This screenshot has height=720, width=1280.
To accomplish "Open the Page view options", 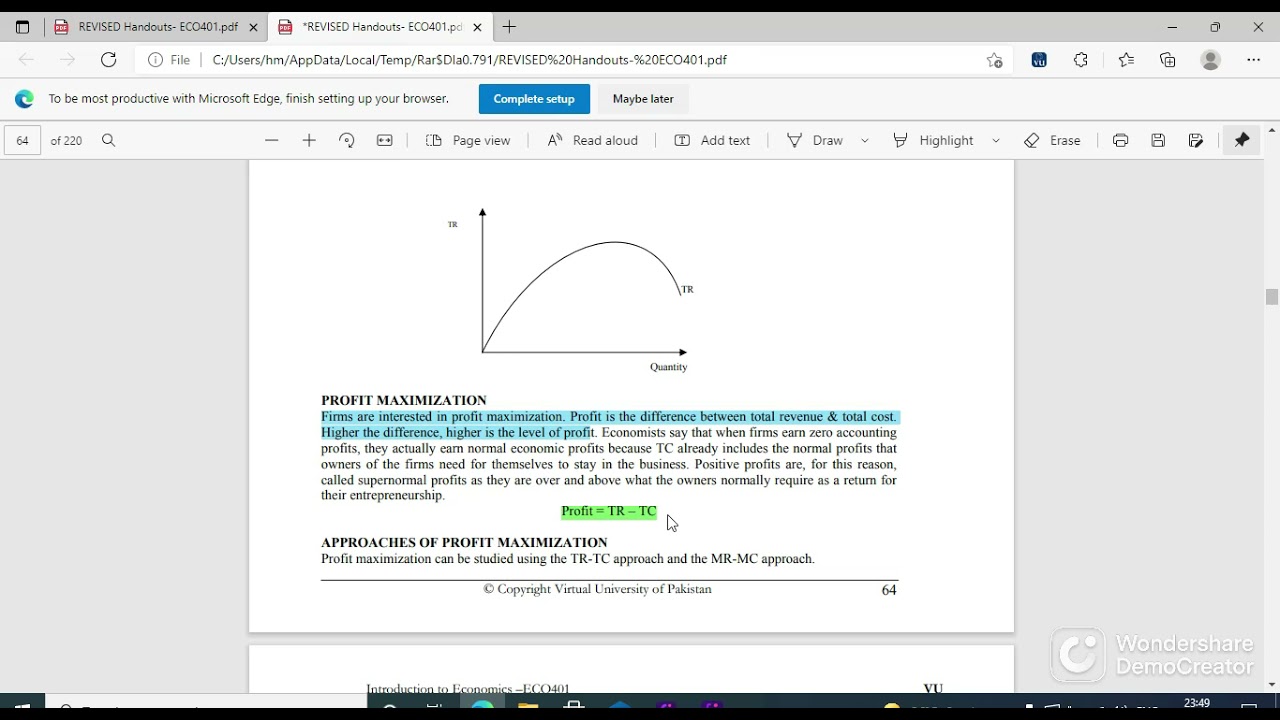I will tap(468, 141).
